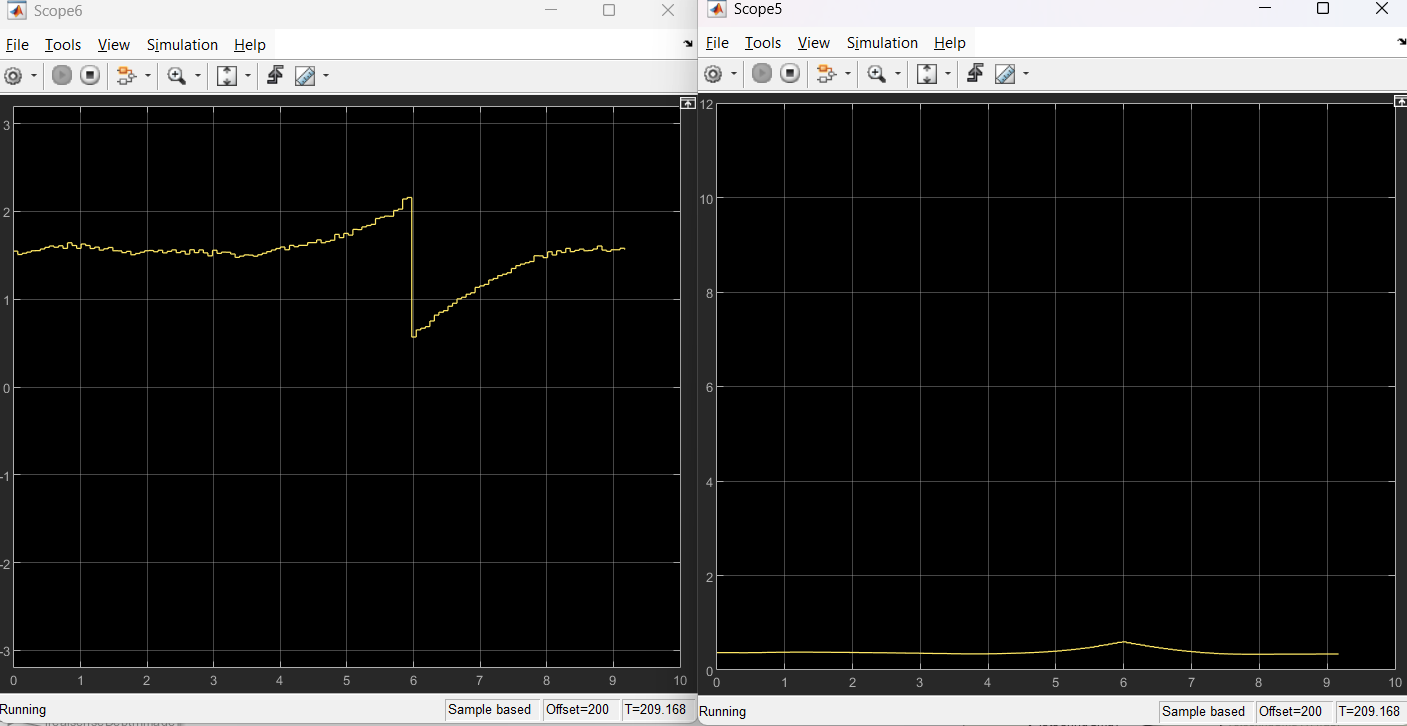Open Triggers icon in Scope6 toolbar

pyautogui.click(x=275, y=75)
